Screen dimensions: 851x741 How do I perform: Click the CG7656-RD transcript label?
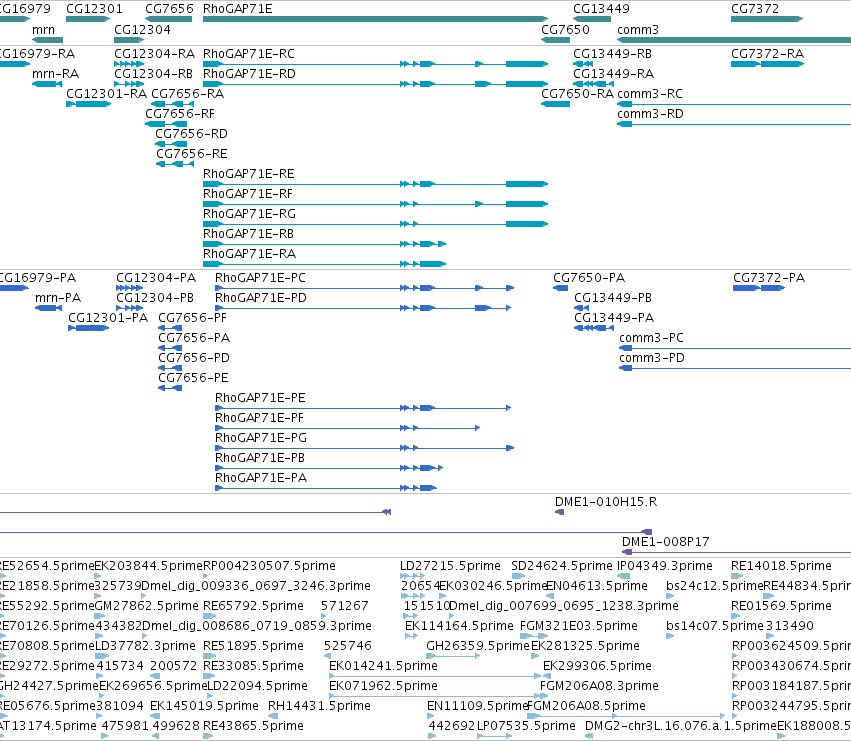pos(191,134)
